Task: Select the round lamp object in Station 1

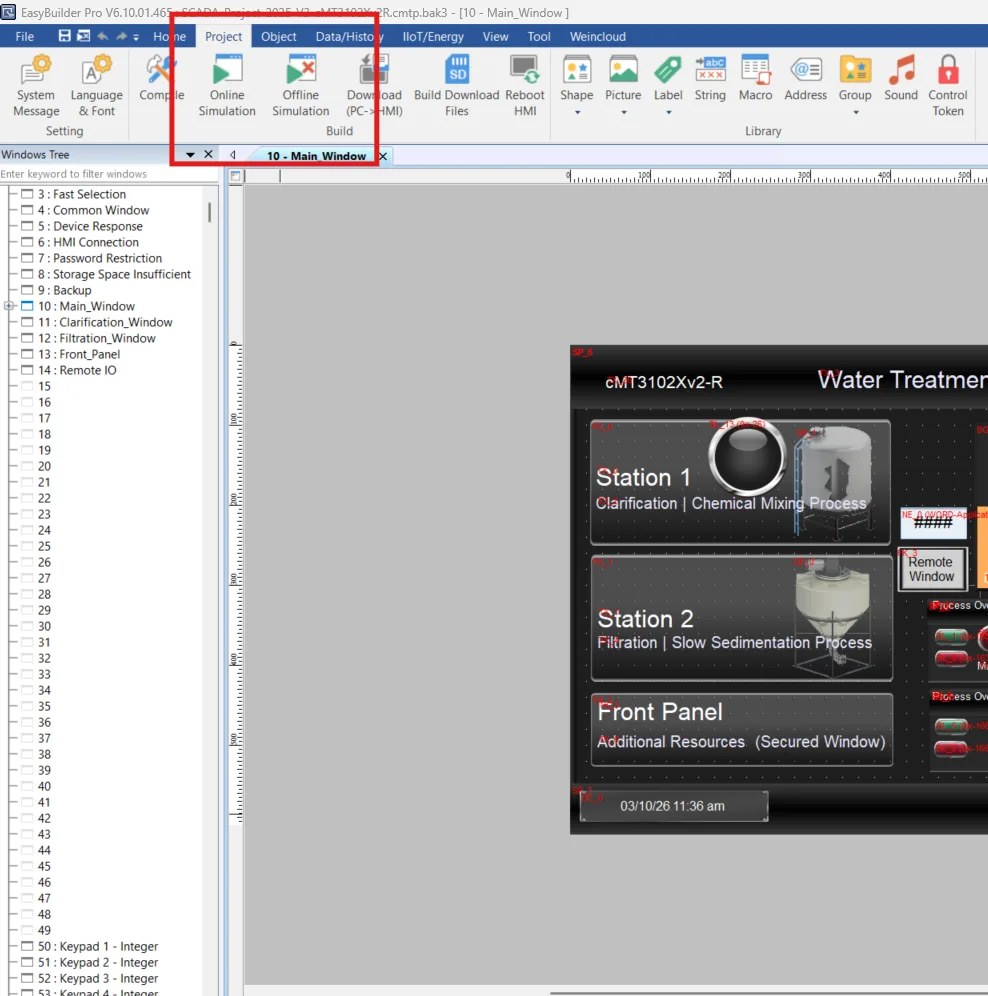Action: (748, 456)
